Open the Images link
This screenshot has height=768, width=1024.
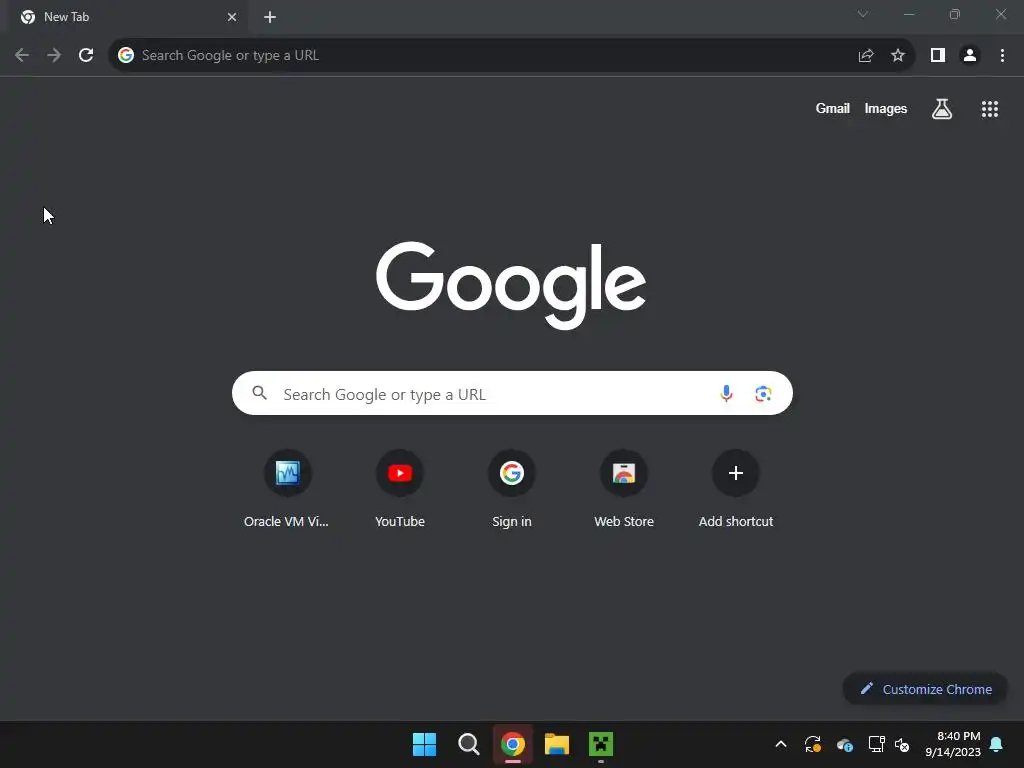(886, 108)
